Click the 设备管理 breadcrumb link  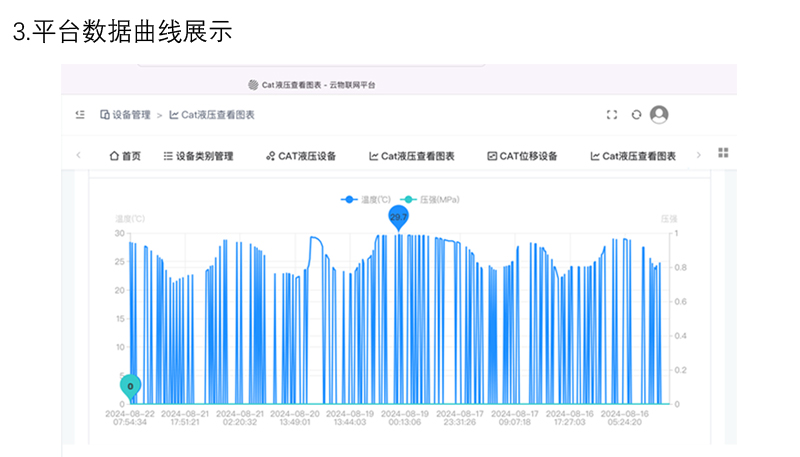pos(131,115)
